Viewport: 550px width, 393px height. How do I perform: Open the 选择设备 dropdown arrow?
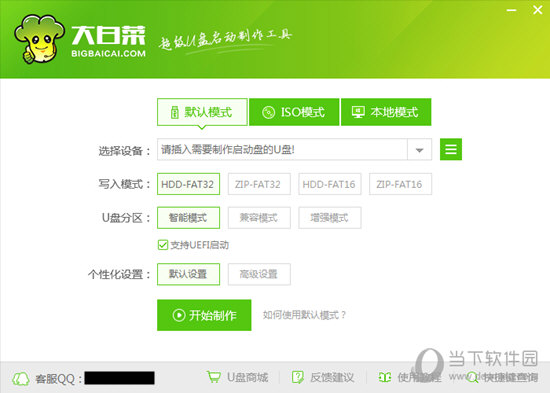coord(419,150)
